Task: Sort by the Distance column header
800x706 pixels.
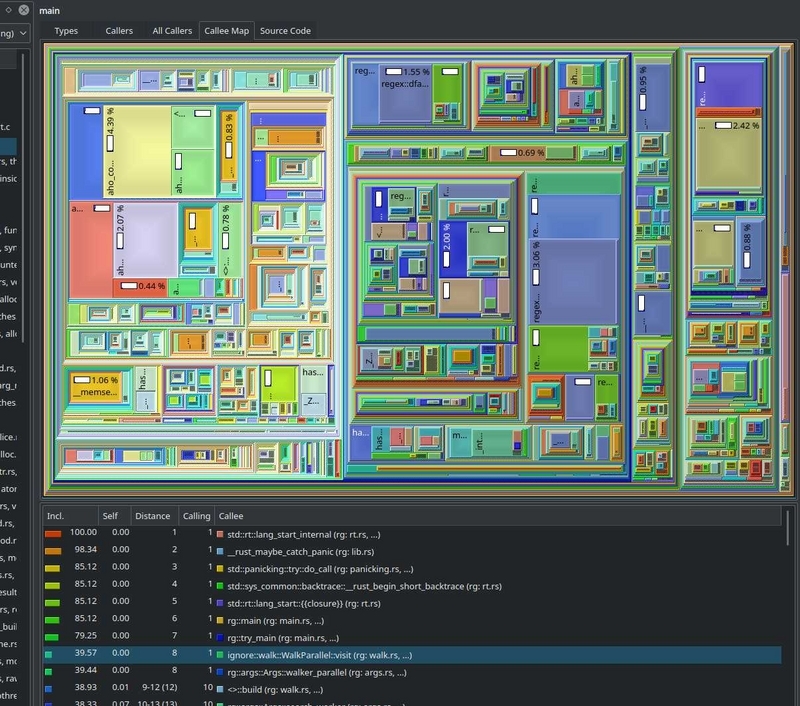Action: (x=154, y=516)
